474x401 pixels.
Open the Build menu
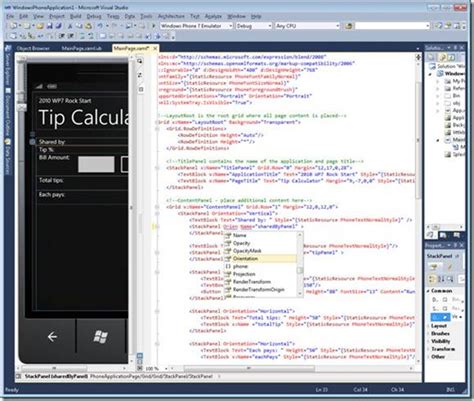tap(75, 16)
